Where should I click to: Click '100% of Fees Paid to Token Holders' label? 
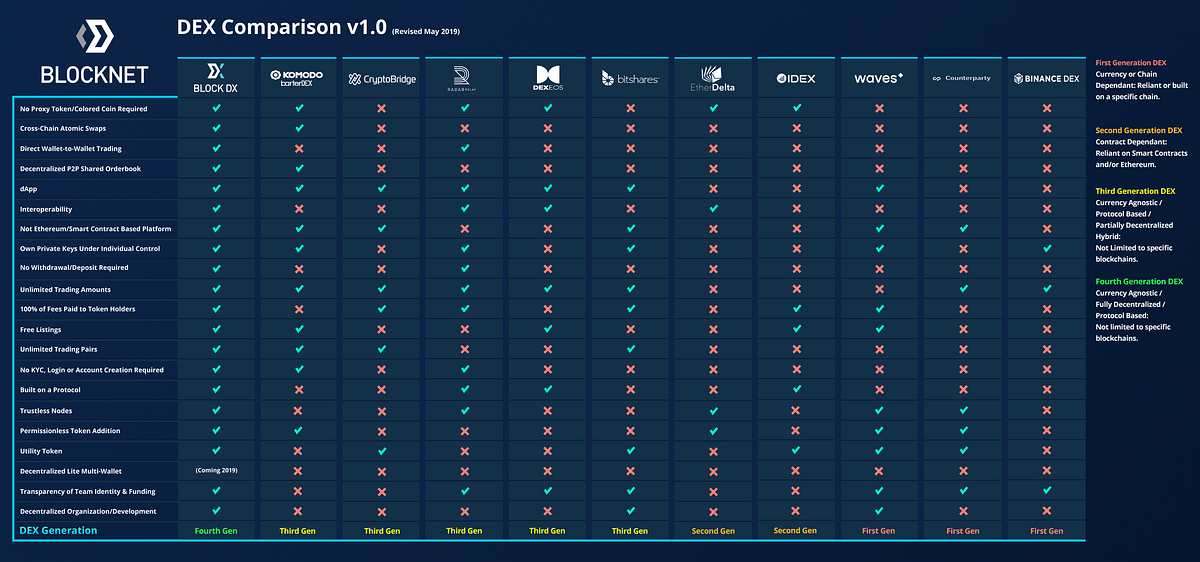coord(77,309)
